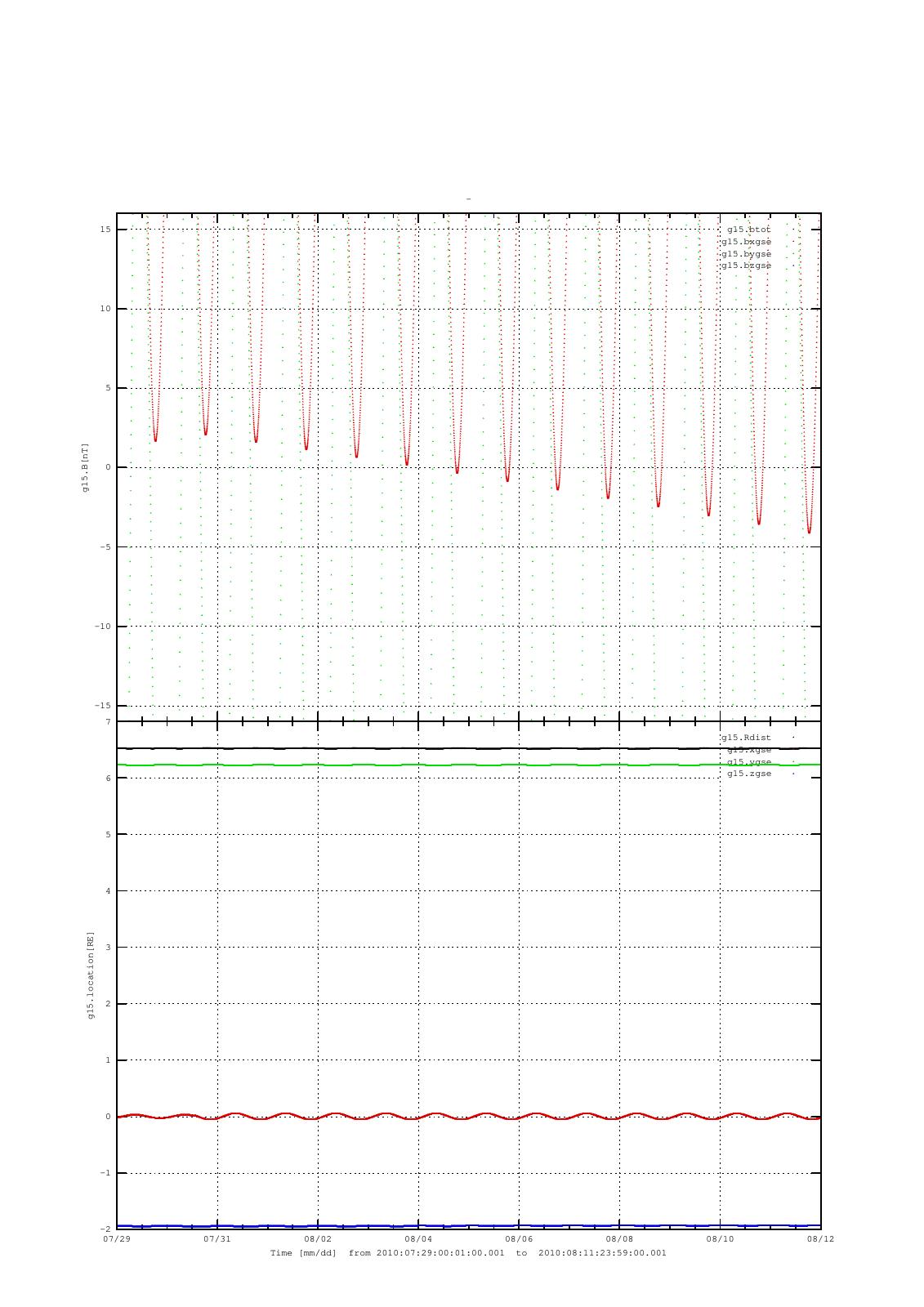Click the 08/10 date tick label
This screenshot has width=924, height=1307.
(720, 1239)
